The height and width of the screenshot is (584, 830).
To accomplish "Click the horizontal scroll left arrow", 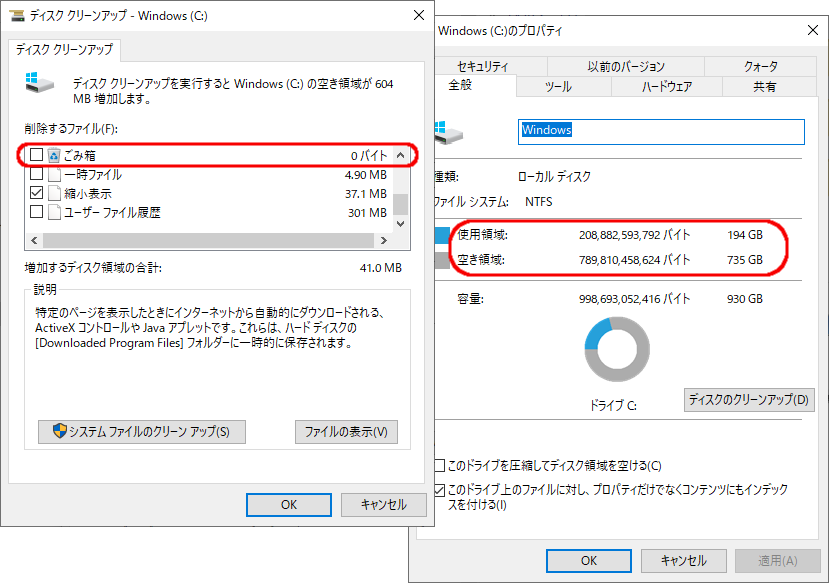I will tap(34, 240).
